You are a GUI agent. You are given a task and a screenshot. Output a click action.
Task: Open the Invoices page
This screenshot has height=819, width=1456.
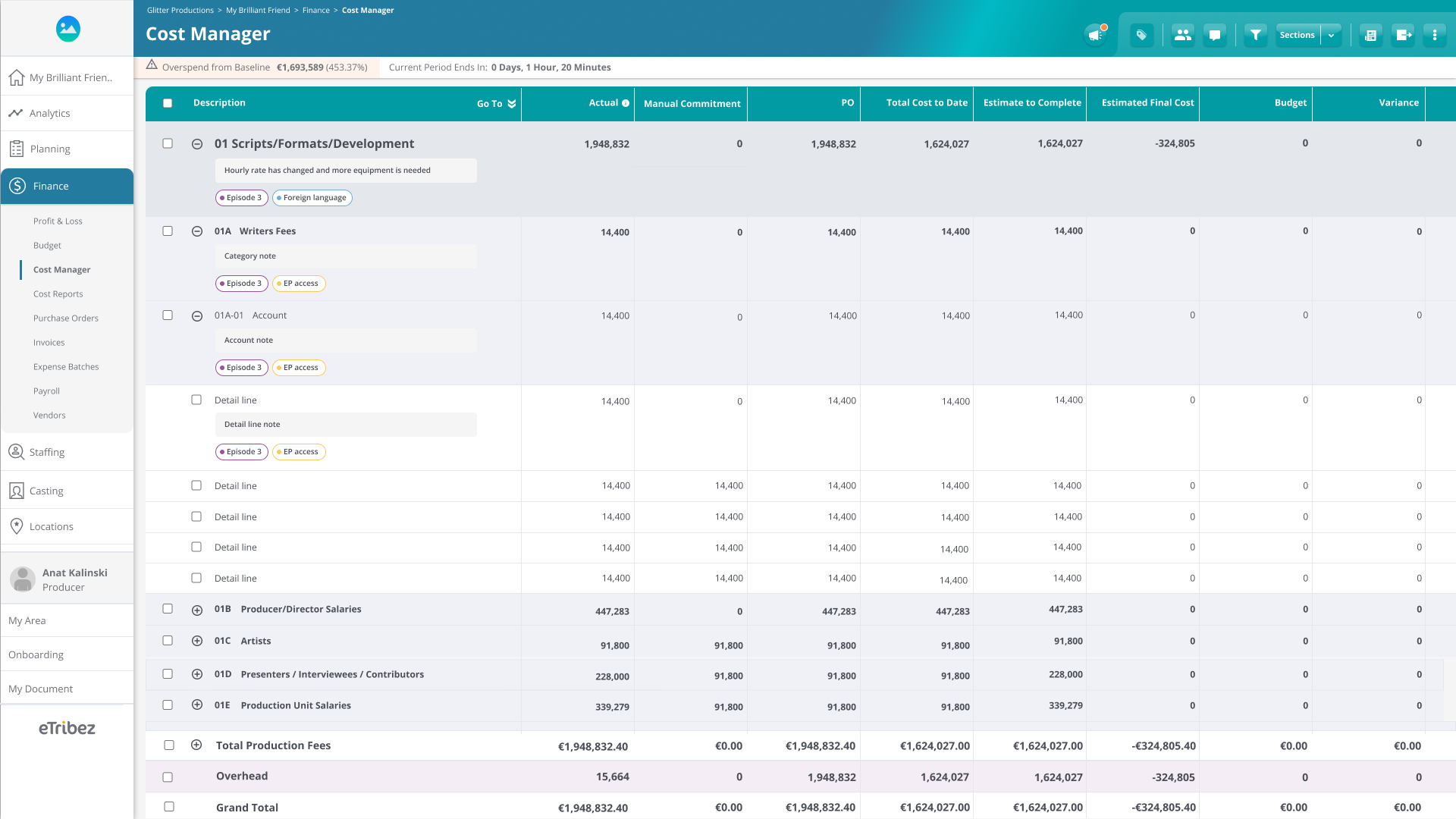coord(49,343)
